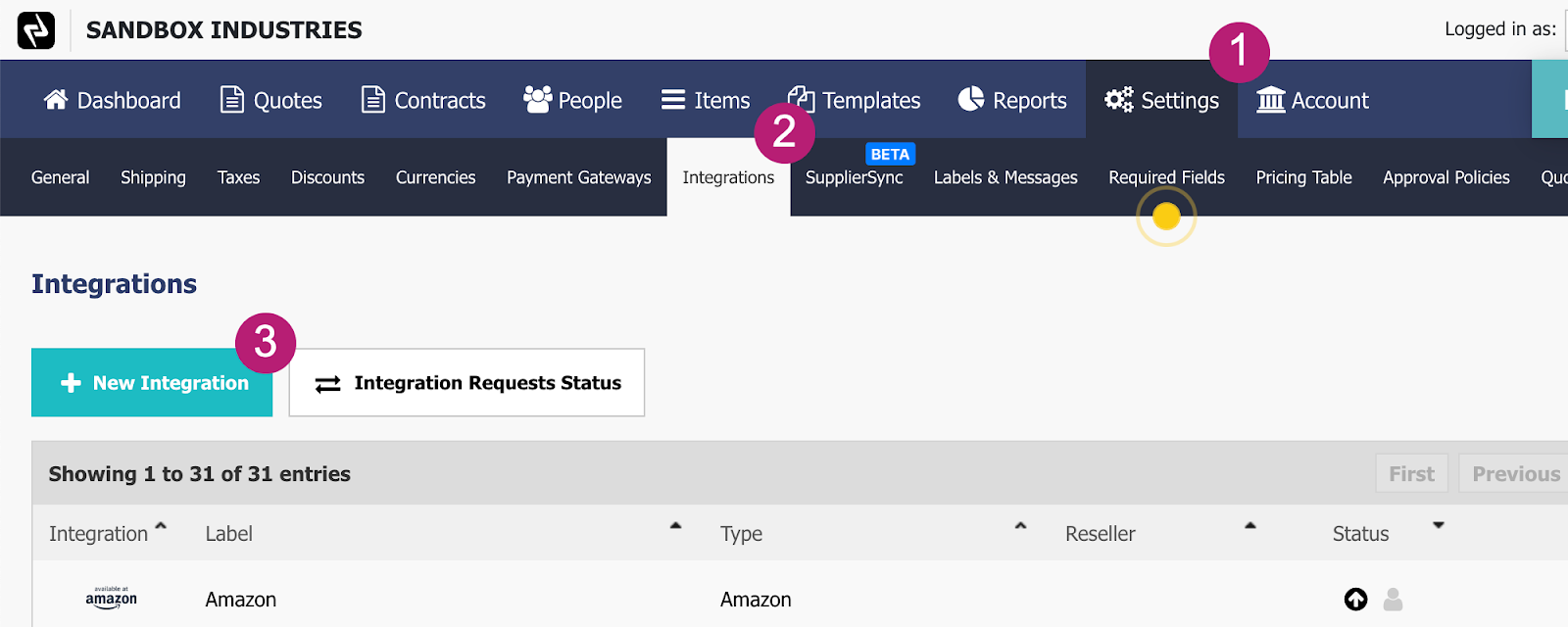The image size is (1568, 627).
Task: Click the grey user icon in Amazon row
Action: 1393,599
